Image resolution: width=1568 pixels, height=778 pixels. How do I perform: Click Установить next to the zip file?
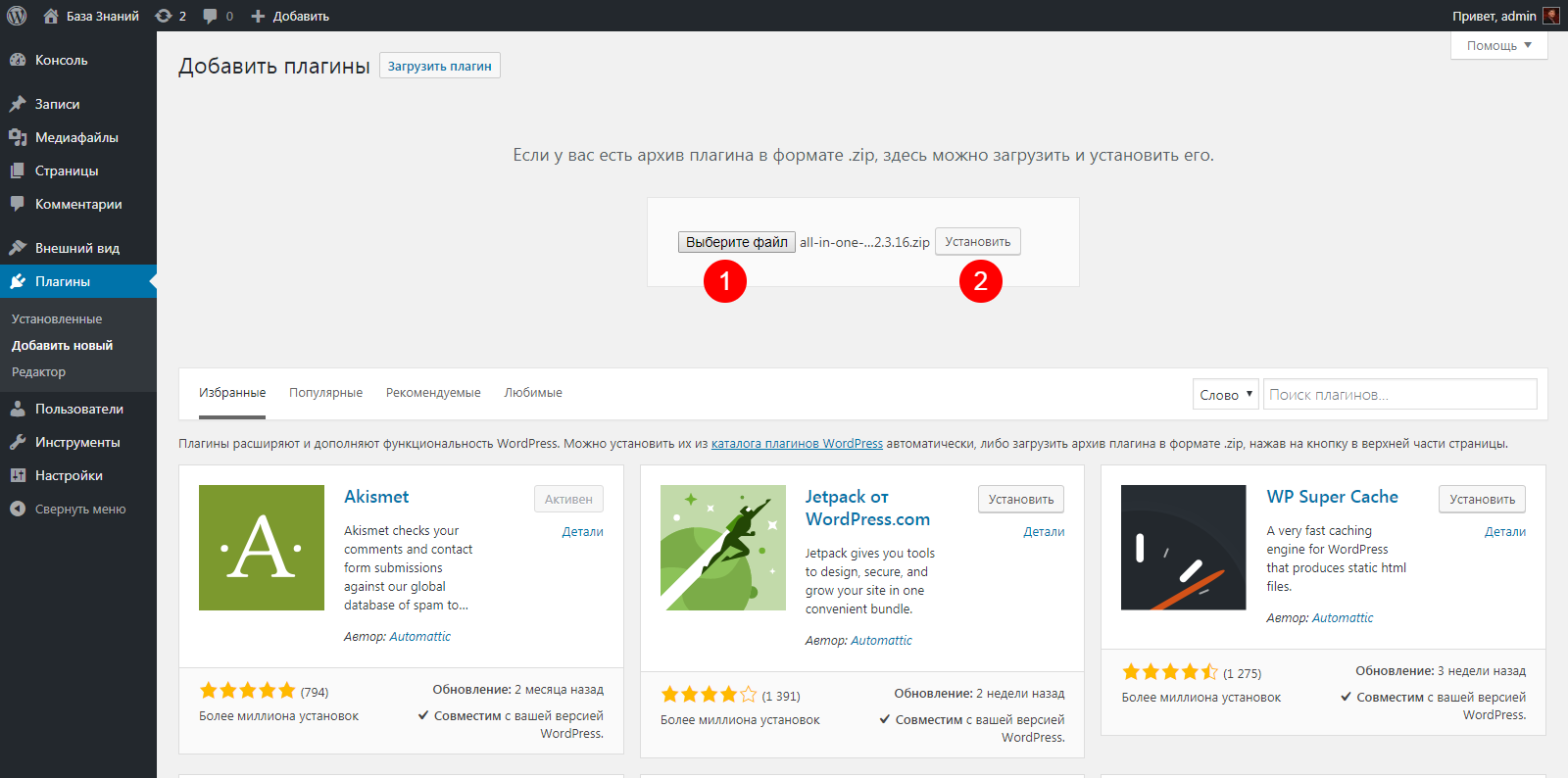coord(978,242)
